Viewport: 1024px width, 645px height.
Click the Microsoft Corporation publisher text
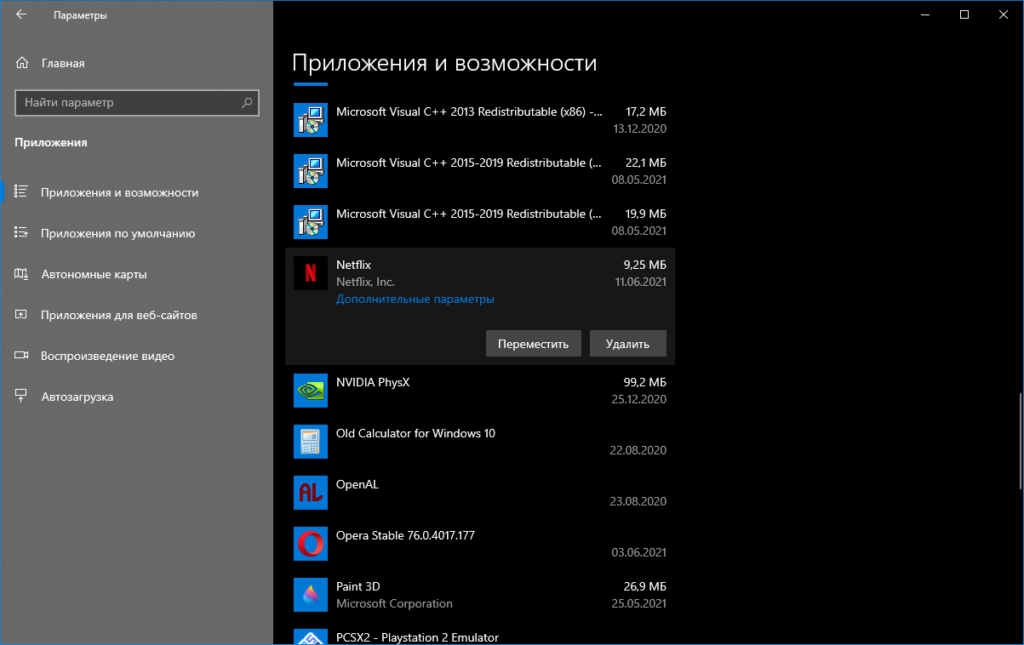[x=394, y=604]
